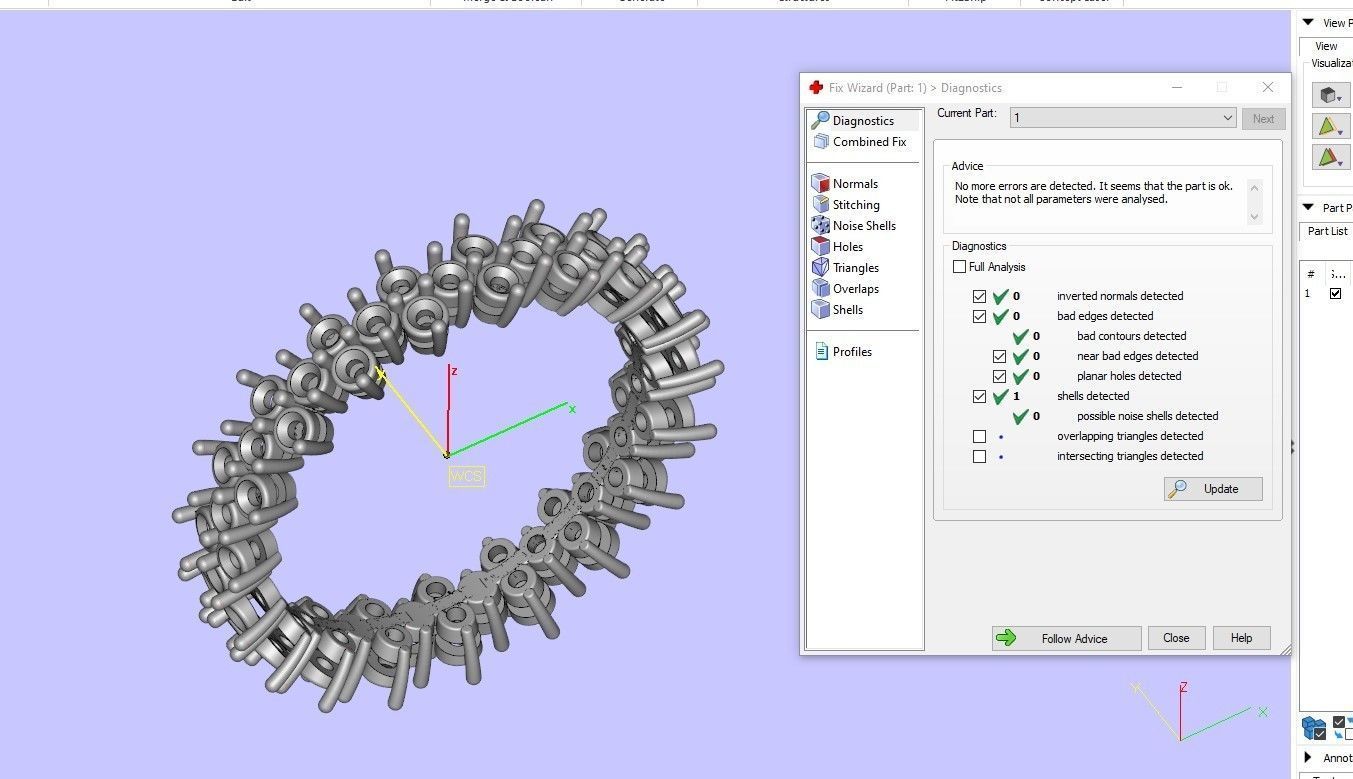This screenshot has height=779, width=1353.
Task: Go to the Normals fixing page
Action: tap(855, 184)
